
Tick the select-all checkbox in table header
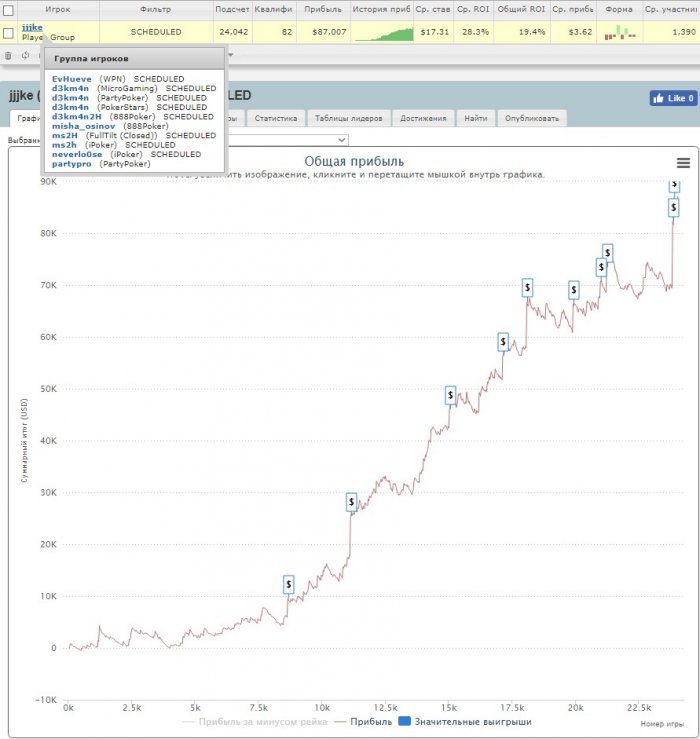[8, 10]
